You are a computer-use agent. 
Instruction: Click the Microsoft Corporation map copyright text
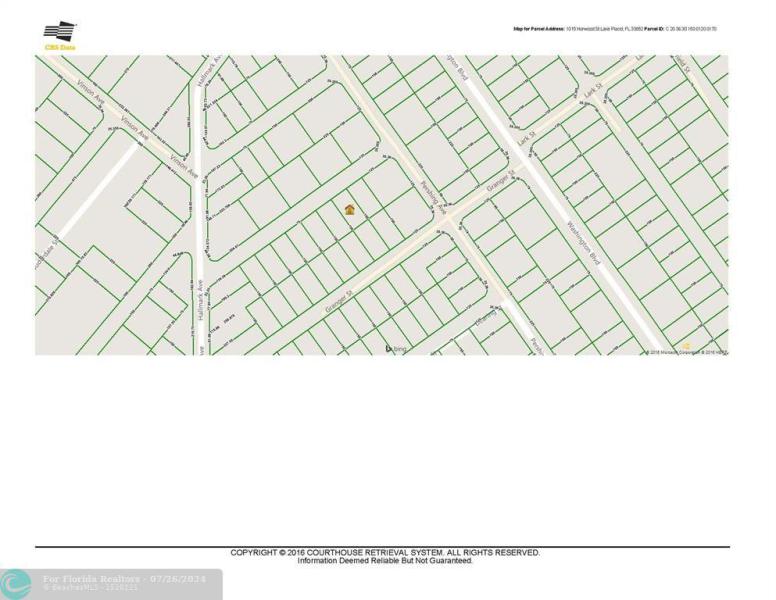(687, 352)
